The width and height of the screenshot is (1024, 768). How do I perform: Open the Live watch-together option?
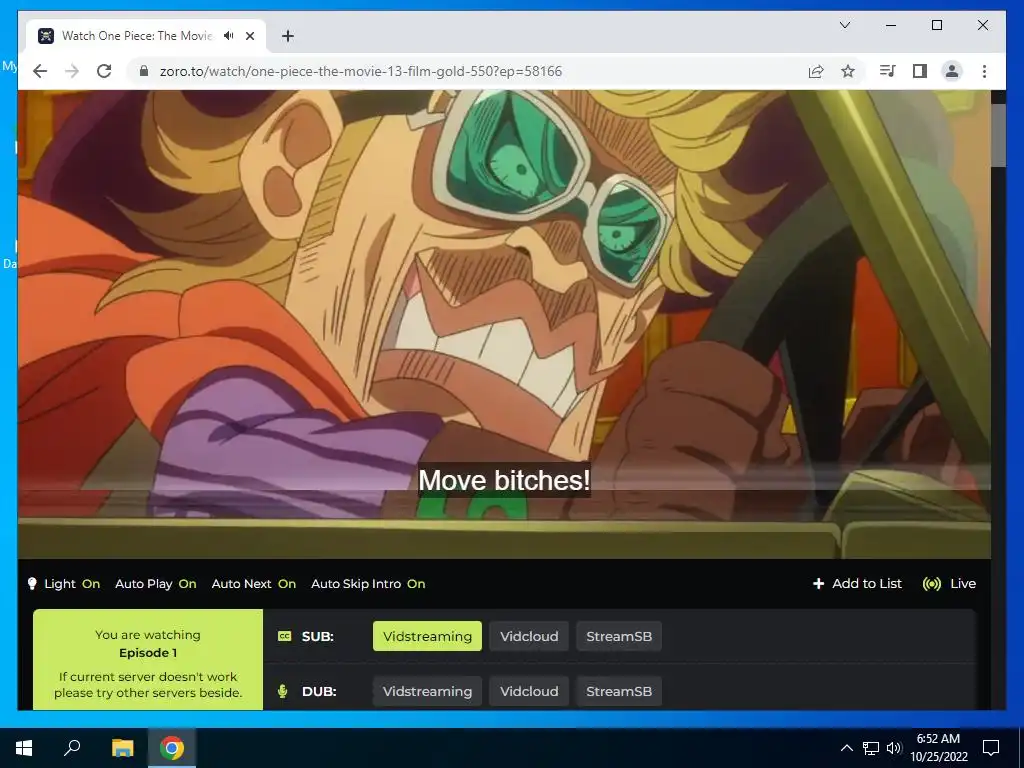click(x=949, y=584)
